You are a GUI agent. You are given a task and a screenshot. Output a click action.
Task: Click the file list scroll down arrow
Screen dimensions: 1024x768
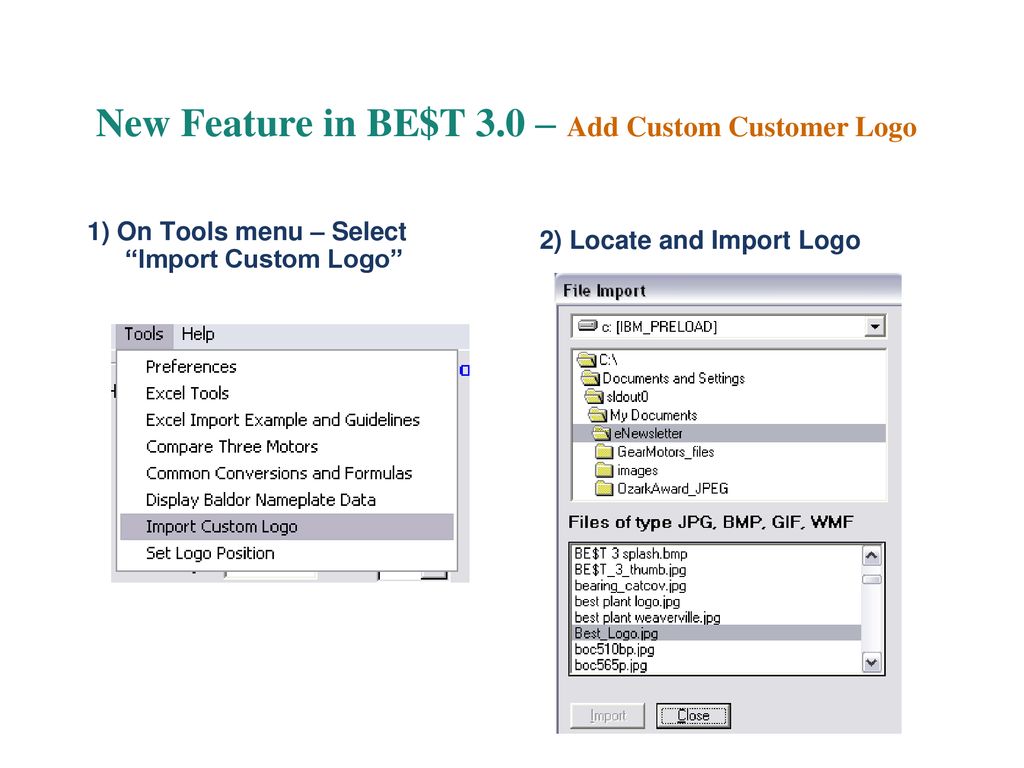[x=872, y=663]
